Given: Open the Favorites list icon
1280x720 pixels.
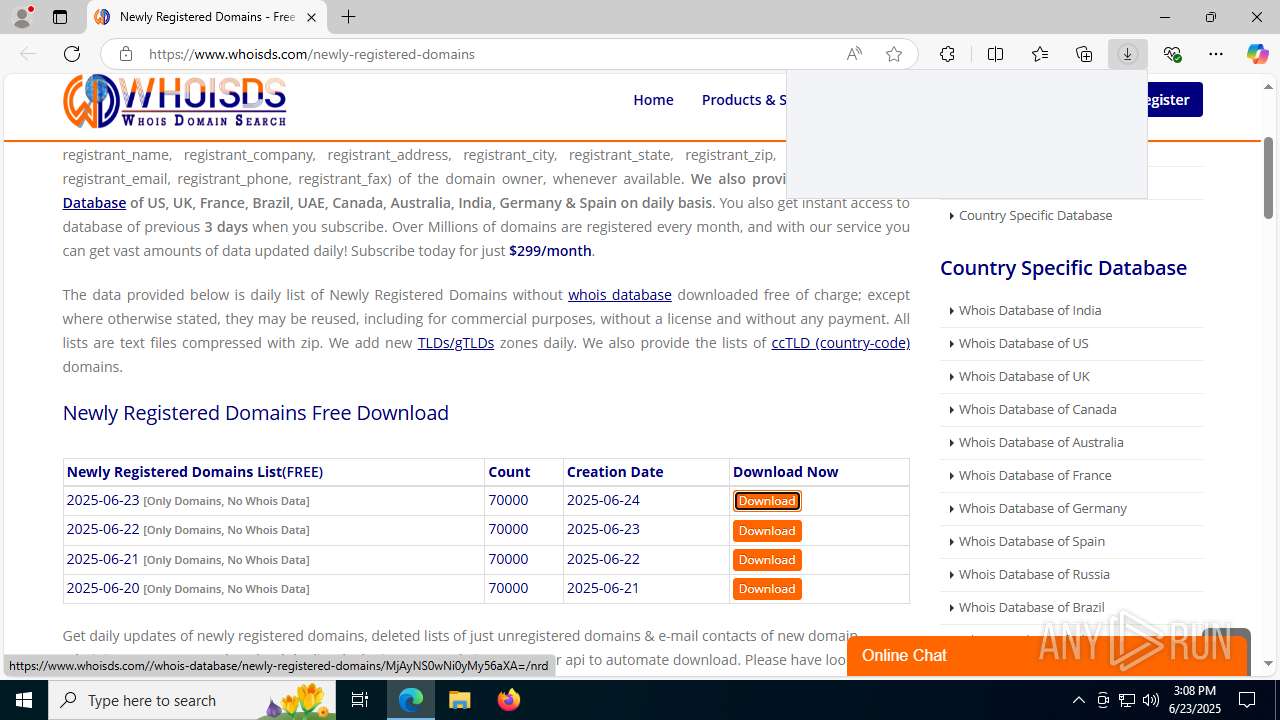Looking at the screenshot, I should [x=1040, y=54].
